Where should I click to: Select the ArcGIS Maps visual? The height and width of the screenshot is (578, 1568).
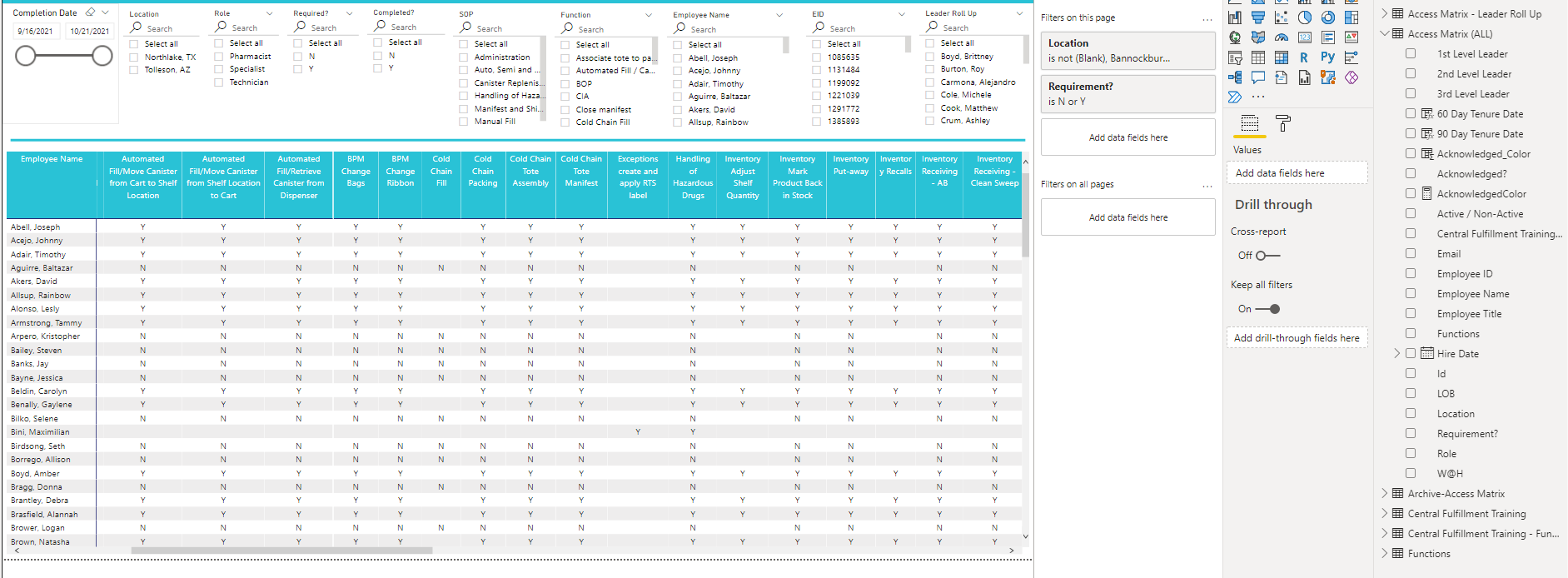coord(1328,77)
